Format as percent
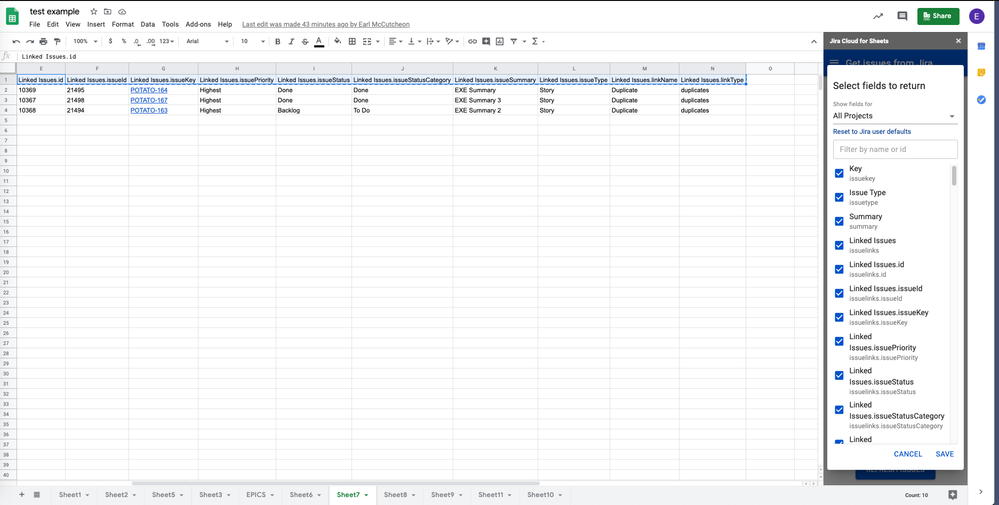This screenshot has height=505, width=999. coord(124,41)
